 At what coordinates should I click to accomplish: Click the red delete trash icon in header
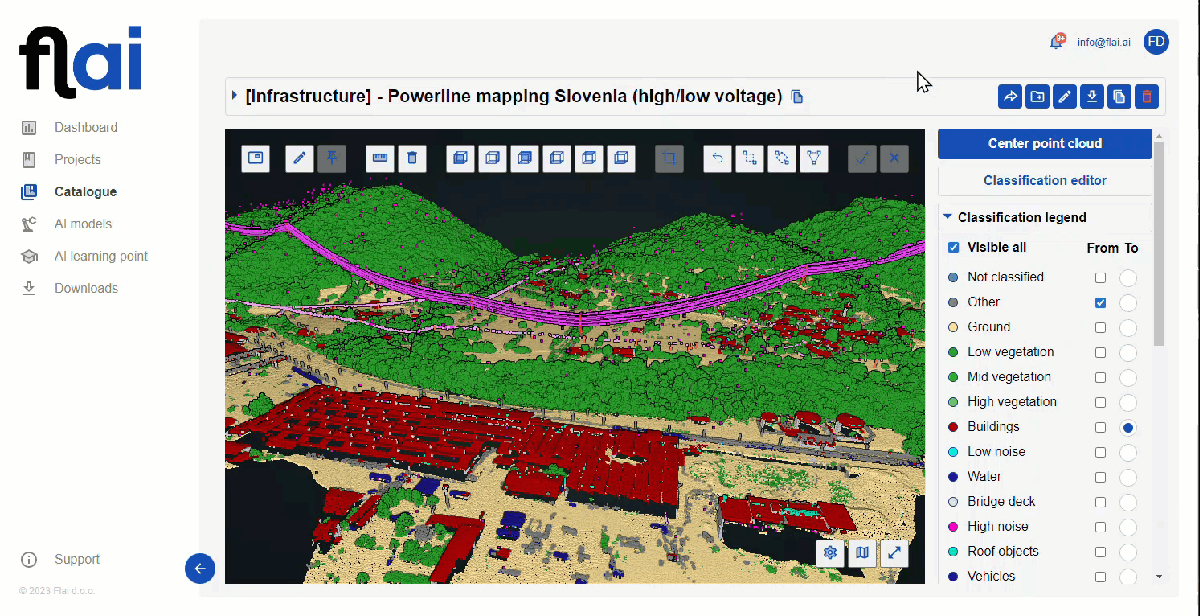(1147, 97)
